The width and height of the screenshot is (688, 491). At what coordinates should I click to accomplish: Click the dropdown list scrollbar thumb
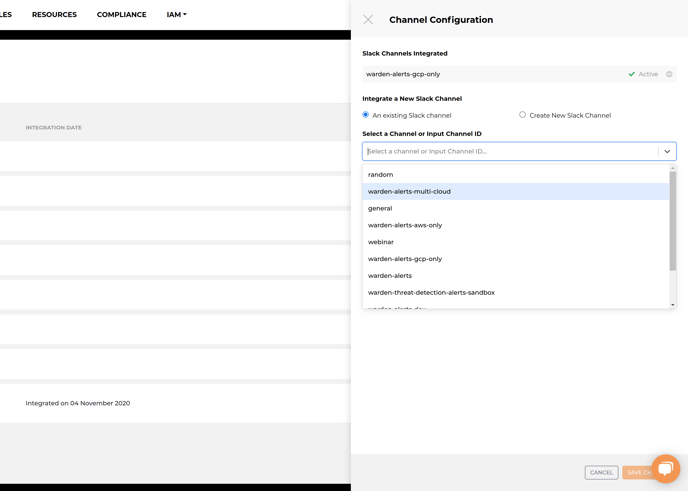[x=673, y=221]
